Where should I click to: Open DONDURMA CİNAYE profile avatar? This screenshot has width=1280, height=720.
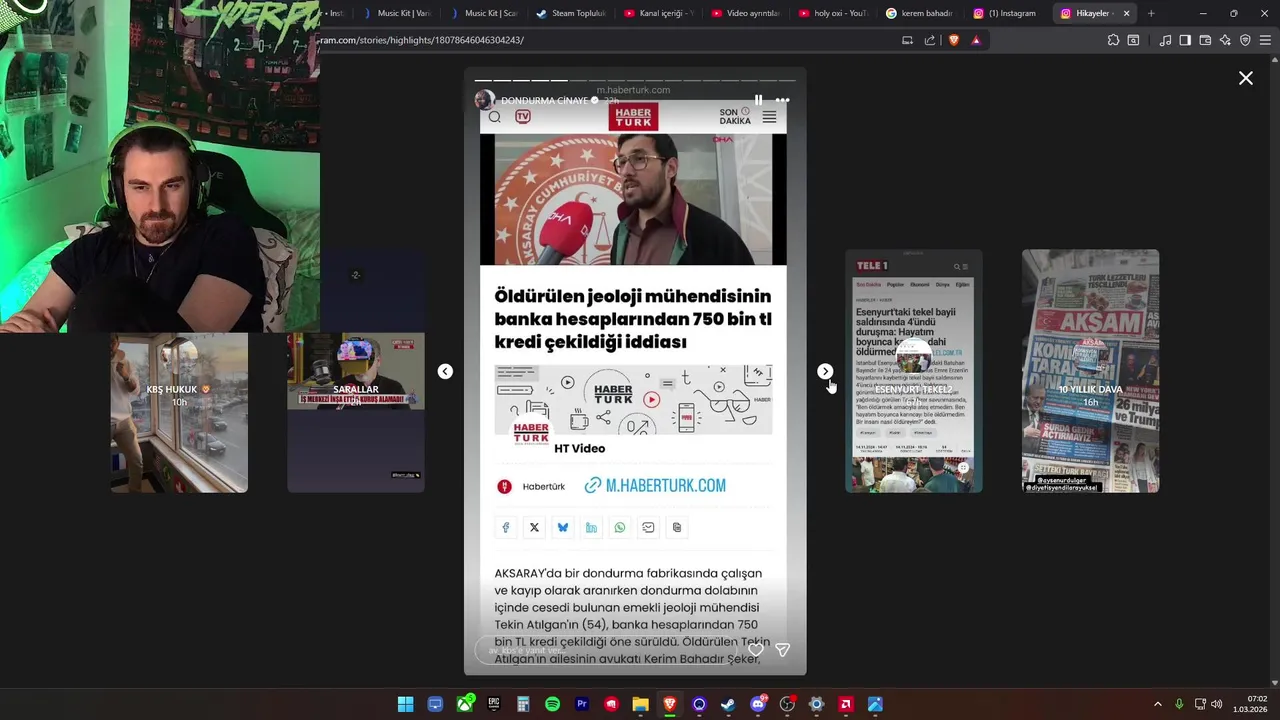pos(484,100)
